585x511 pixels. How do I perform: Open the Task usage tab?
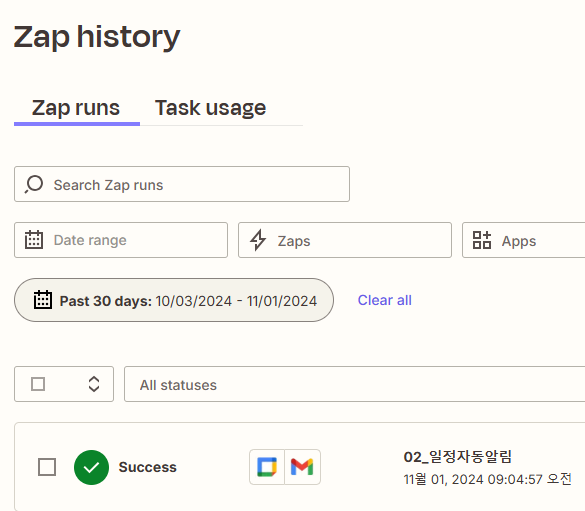click(210, 108)
